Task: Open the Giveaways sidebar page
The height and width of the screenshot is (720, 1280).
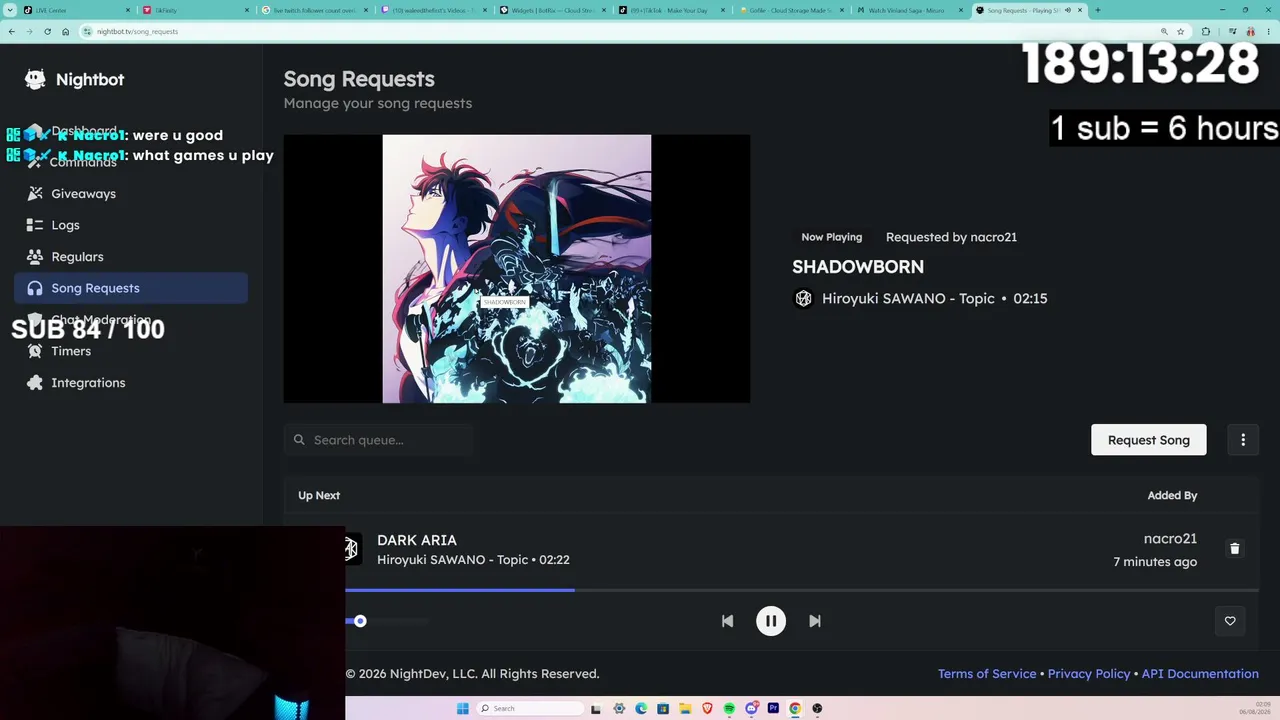Action: (131, 194)
